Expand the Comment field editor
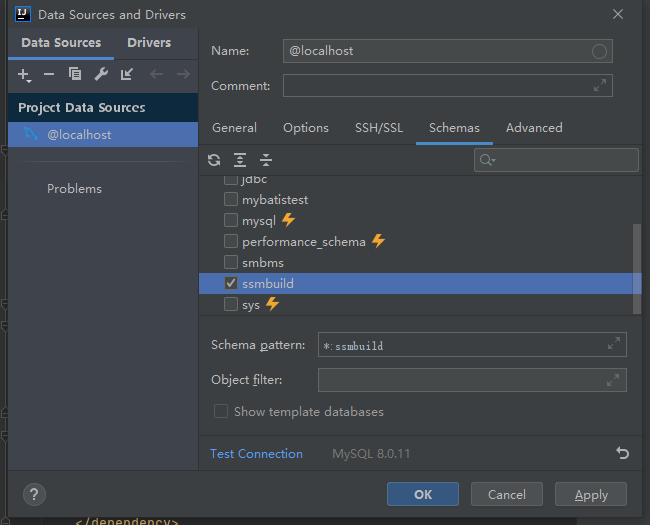The height and width of the screenshot is (525, 650). click(600, 85)
